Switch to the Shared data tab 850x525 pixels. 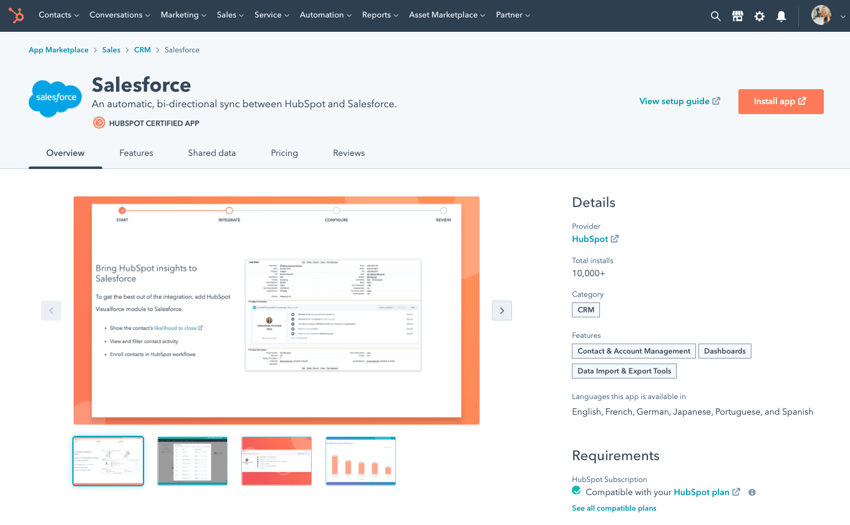pos(212,153)
